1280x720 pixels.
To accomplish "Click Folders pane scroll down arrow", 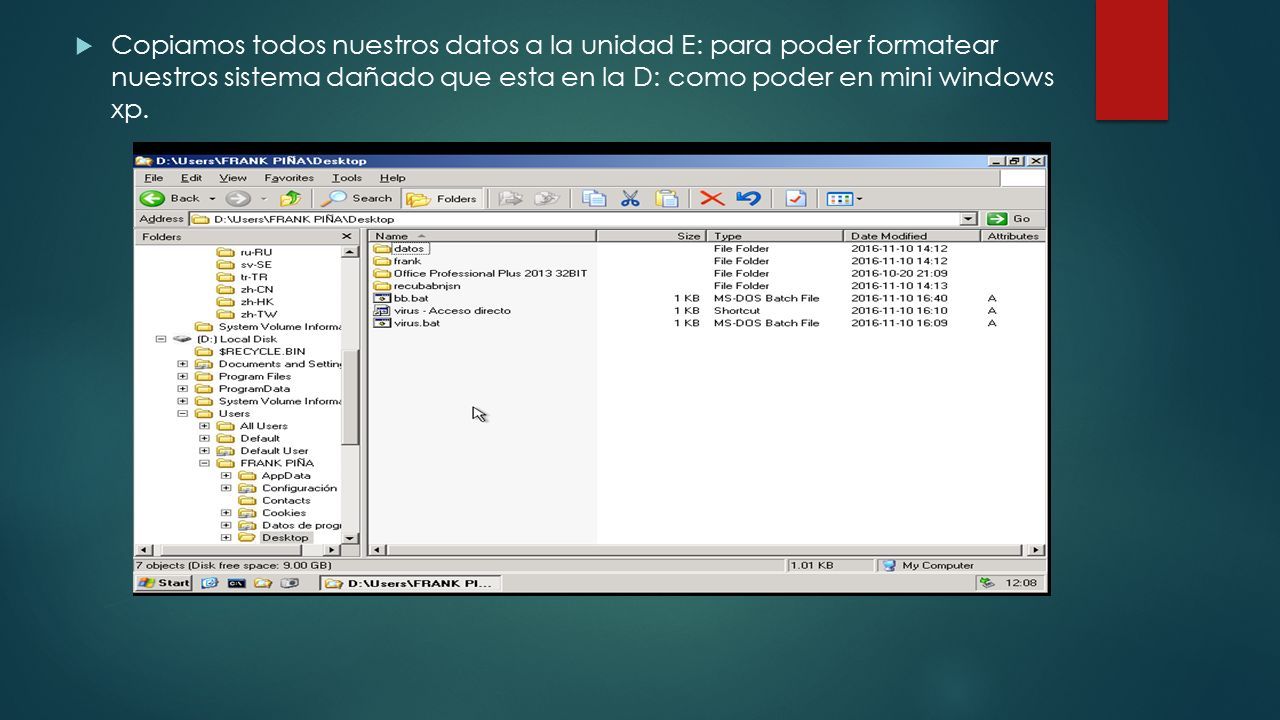I will point(350,537).
